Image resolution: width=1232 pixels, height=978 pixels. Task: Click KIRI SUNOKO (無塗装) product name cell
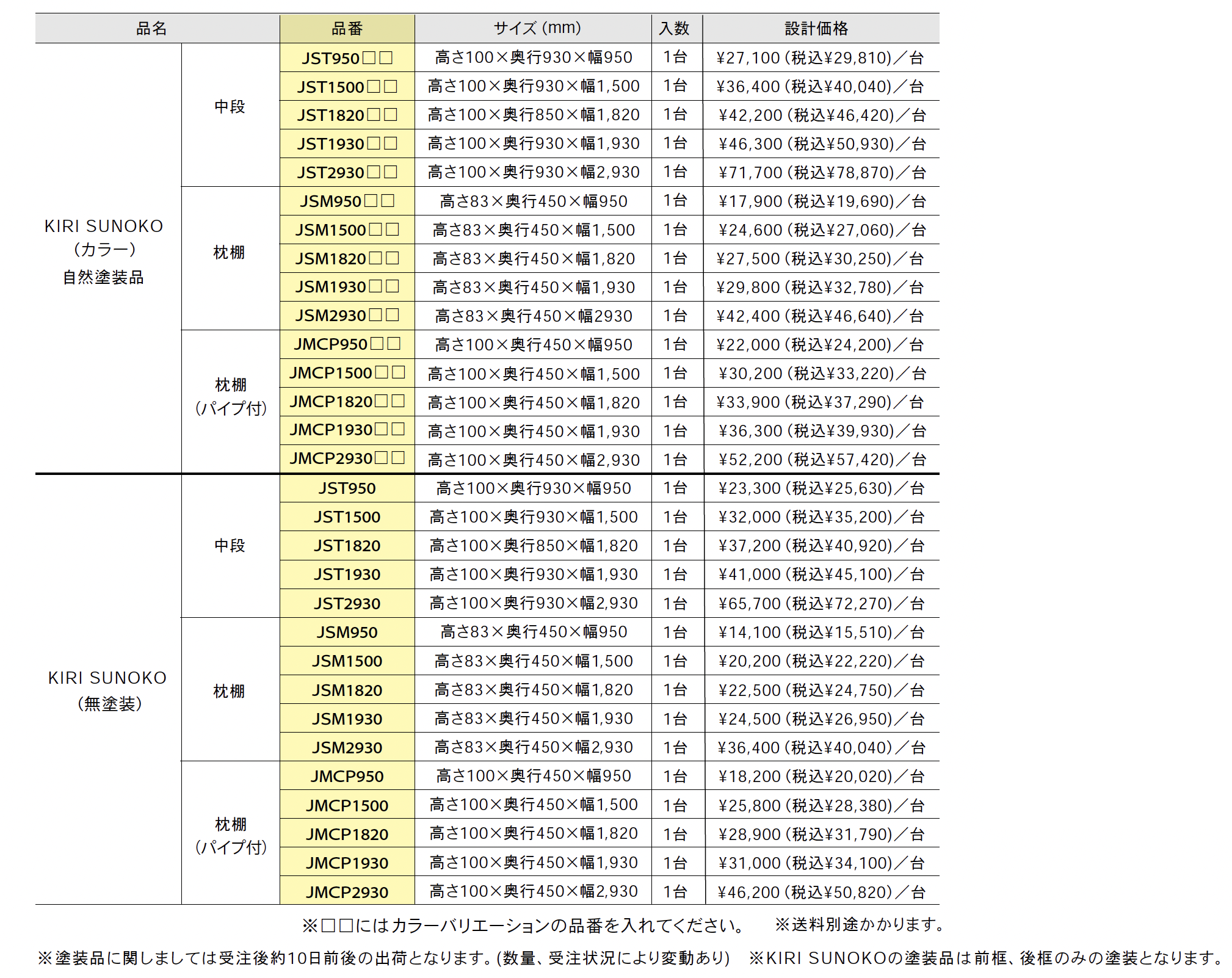[x=107, y=690]
